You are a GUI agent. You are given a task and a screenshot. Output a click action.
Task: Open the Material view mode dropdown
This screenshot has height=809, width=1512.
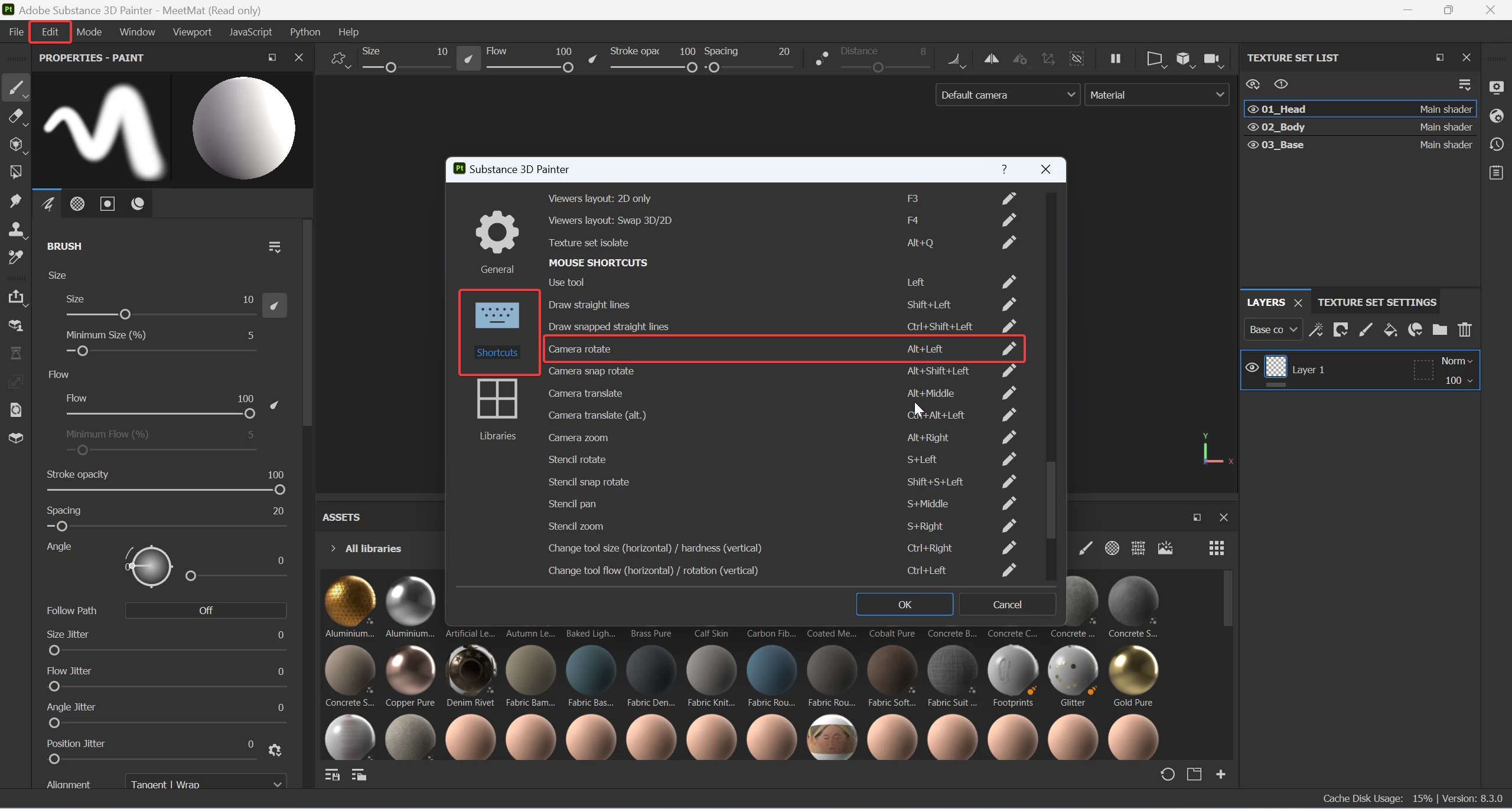pyautogui.click(x=1156, y=95)
